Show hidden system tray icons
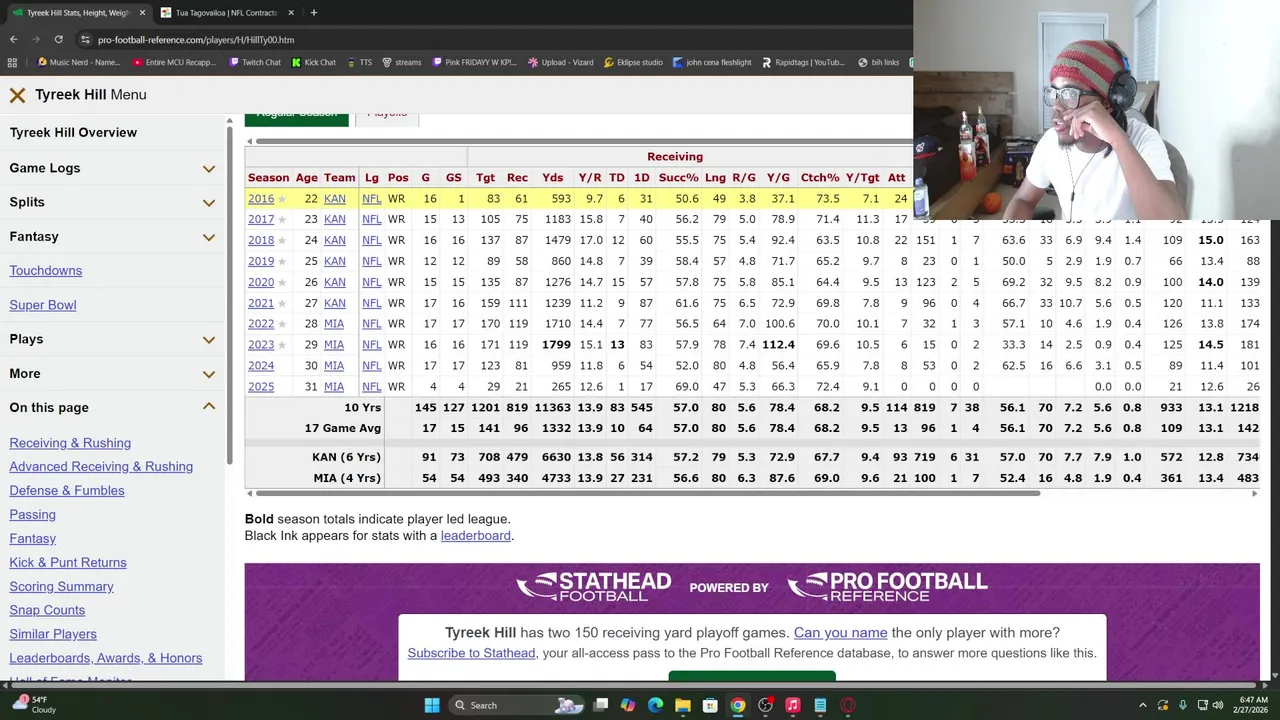 click(x=1143, y=705)
